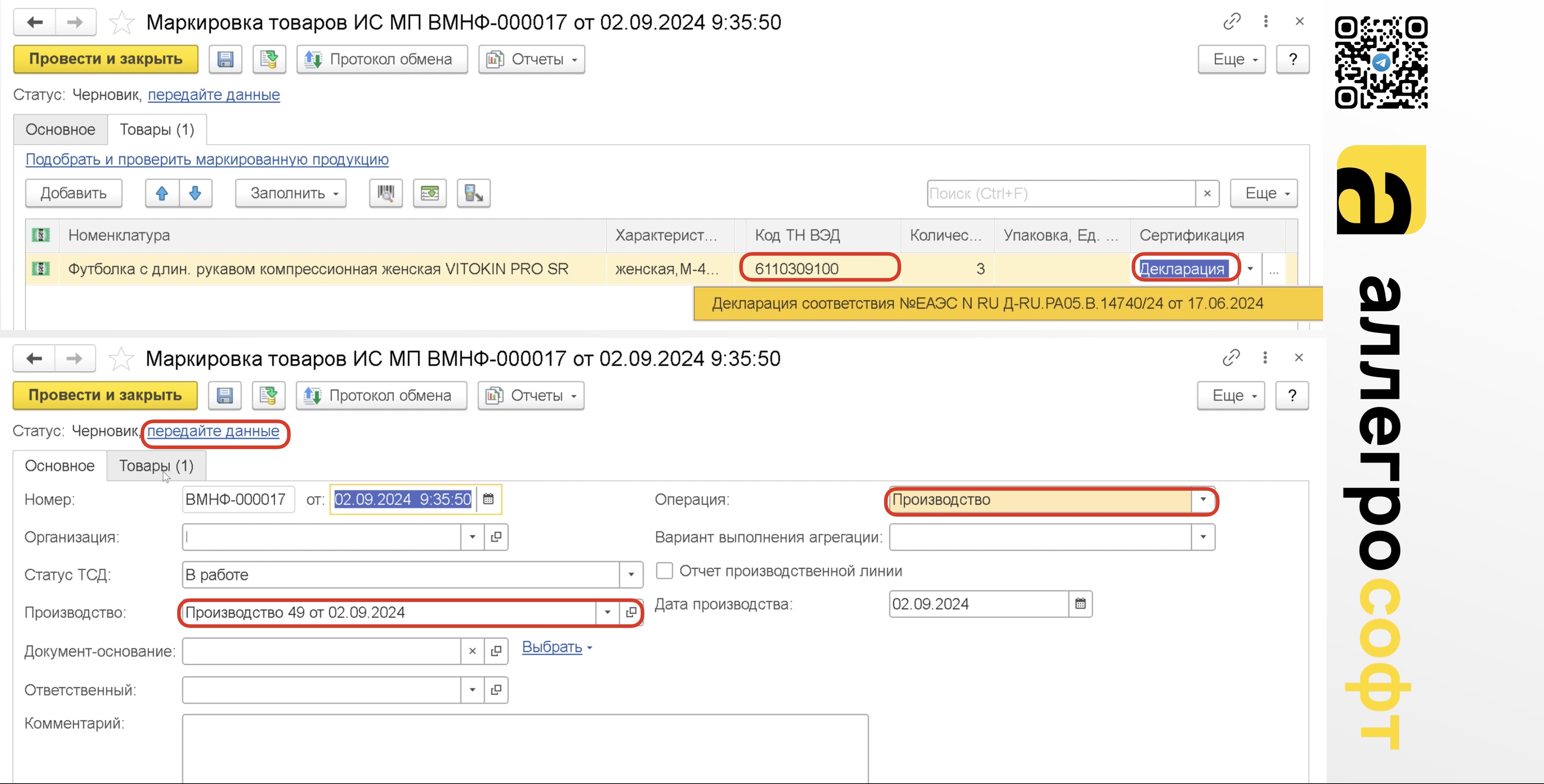Open Заполнить dropdown menu
Screen dimensions: 1544x784
tap(291, 193)
